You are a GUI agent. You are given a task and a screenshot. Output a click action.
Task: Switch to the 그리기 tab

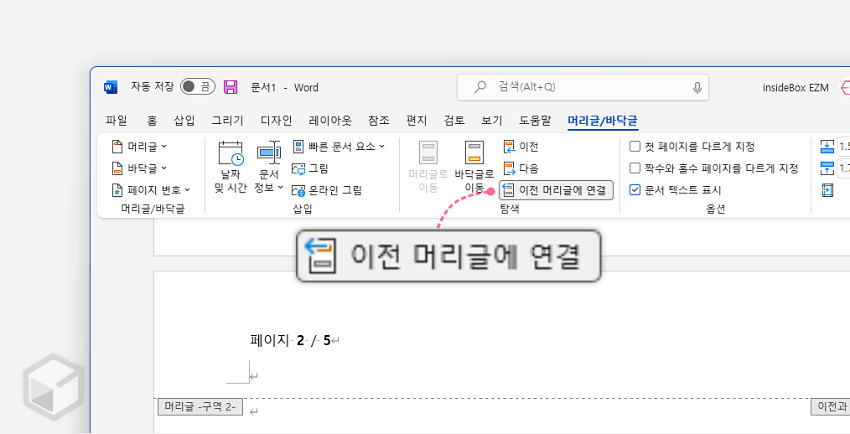[x=227, y=120]
